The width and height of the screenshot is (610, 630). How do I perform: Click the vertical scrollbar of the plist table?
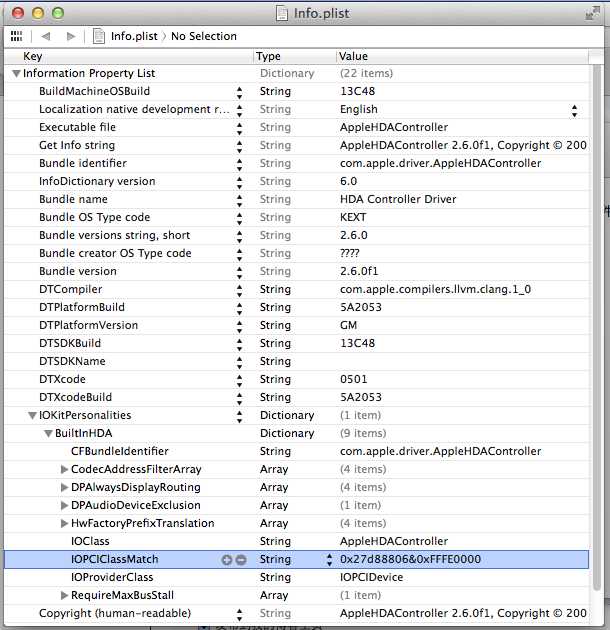click(x=596, y=327)
